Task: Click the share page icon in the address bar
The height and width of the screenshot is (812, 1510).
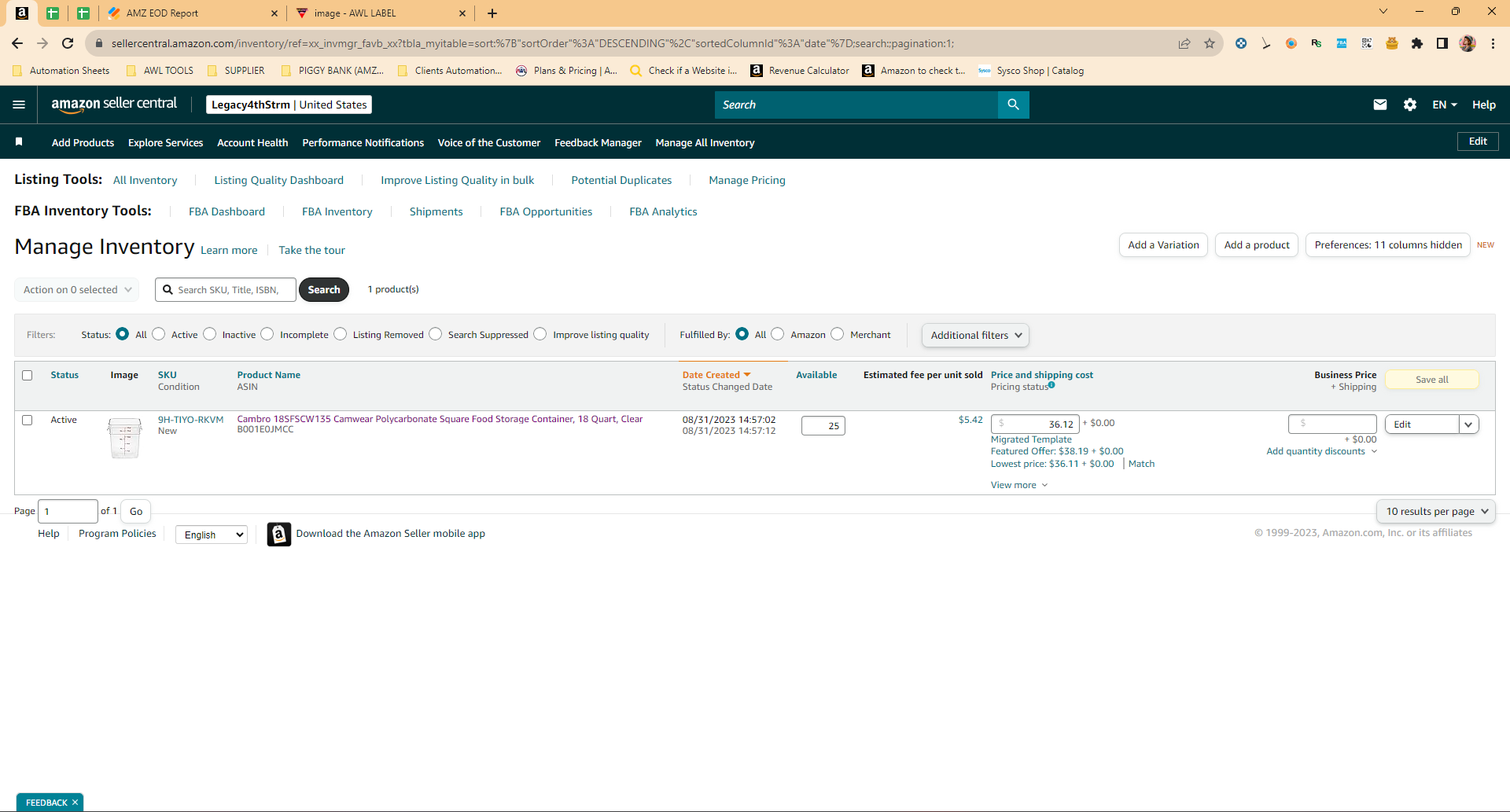Action: (1184, 43)
